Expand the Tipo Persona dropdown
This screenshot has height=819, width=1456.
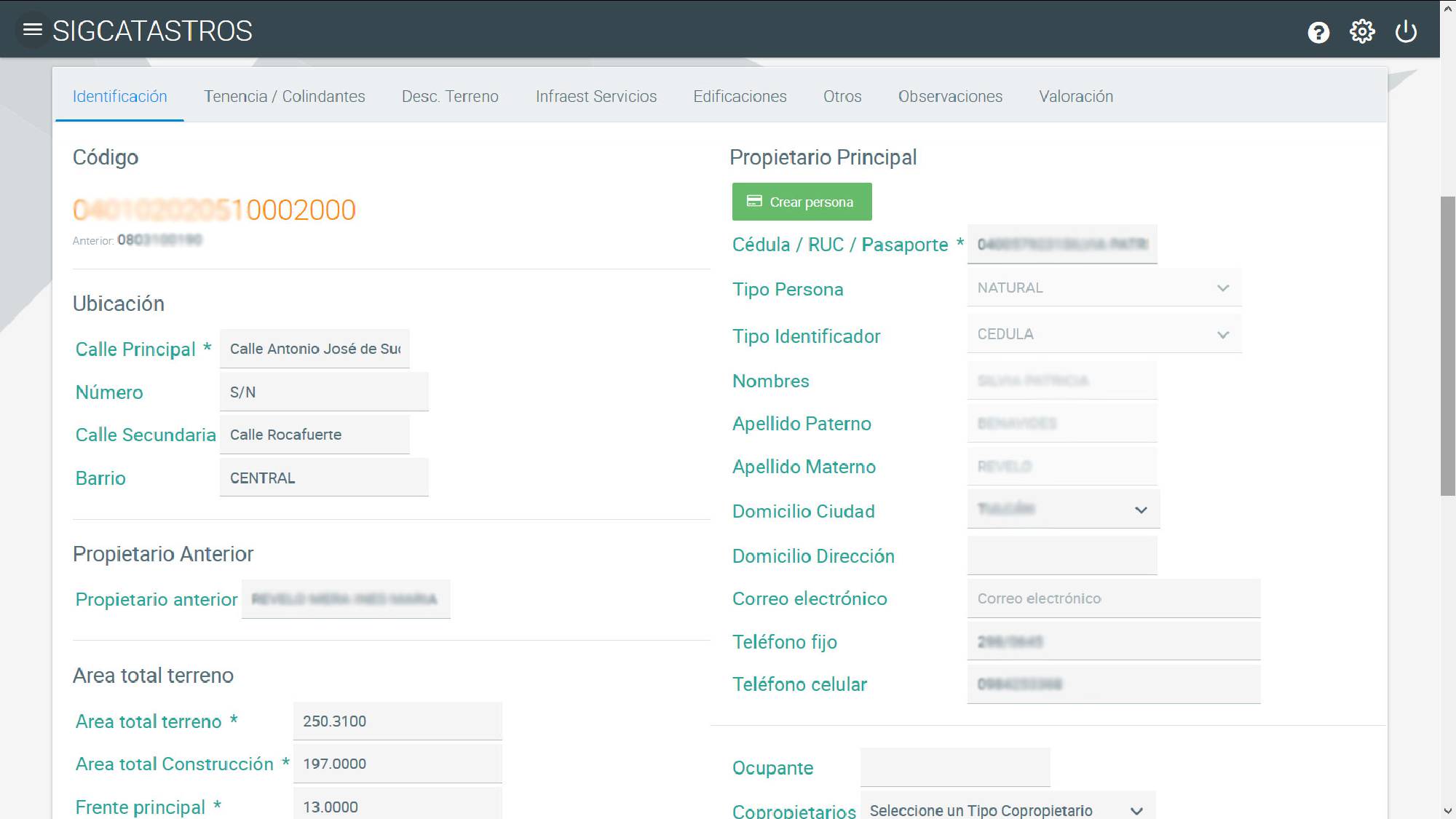(x=1104, y=288)
